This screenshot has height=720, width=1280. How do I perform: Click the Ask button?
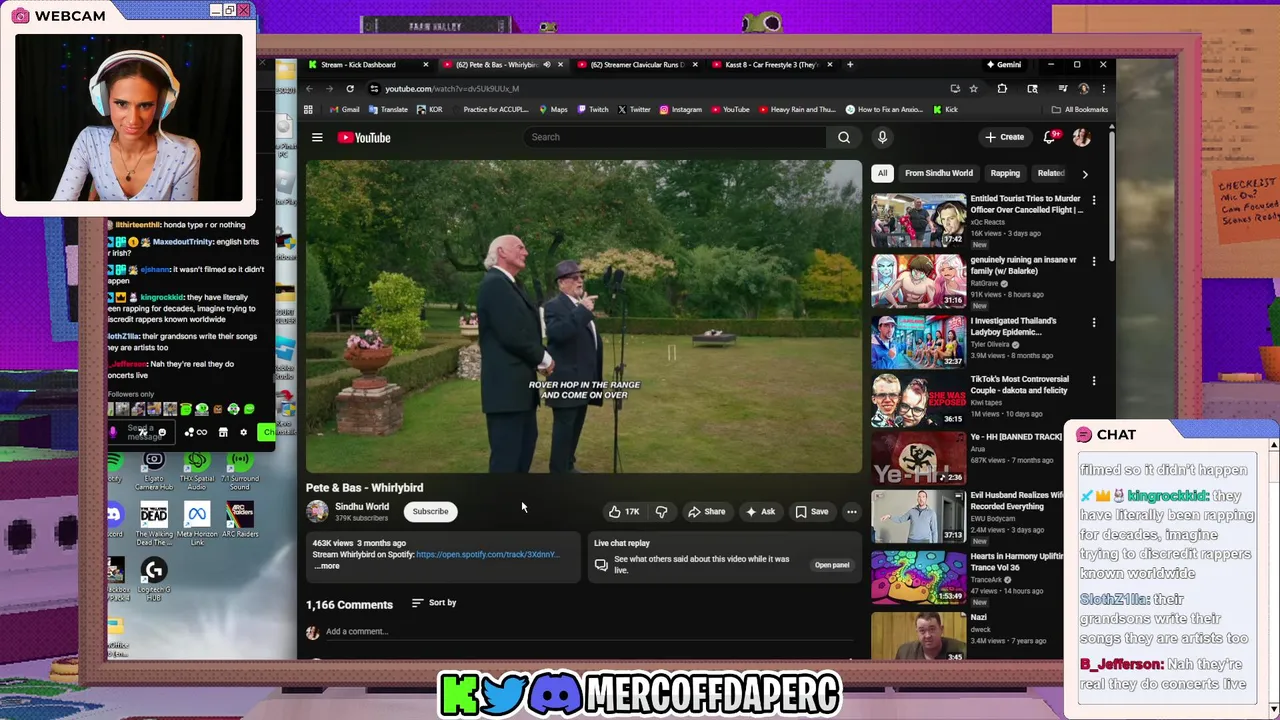760,511
